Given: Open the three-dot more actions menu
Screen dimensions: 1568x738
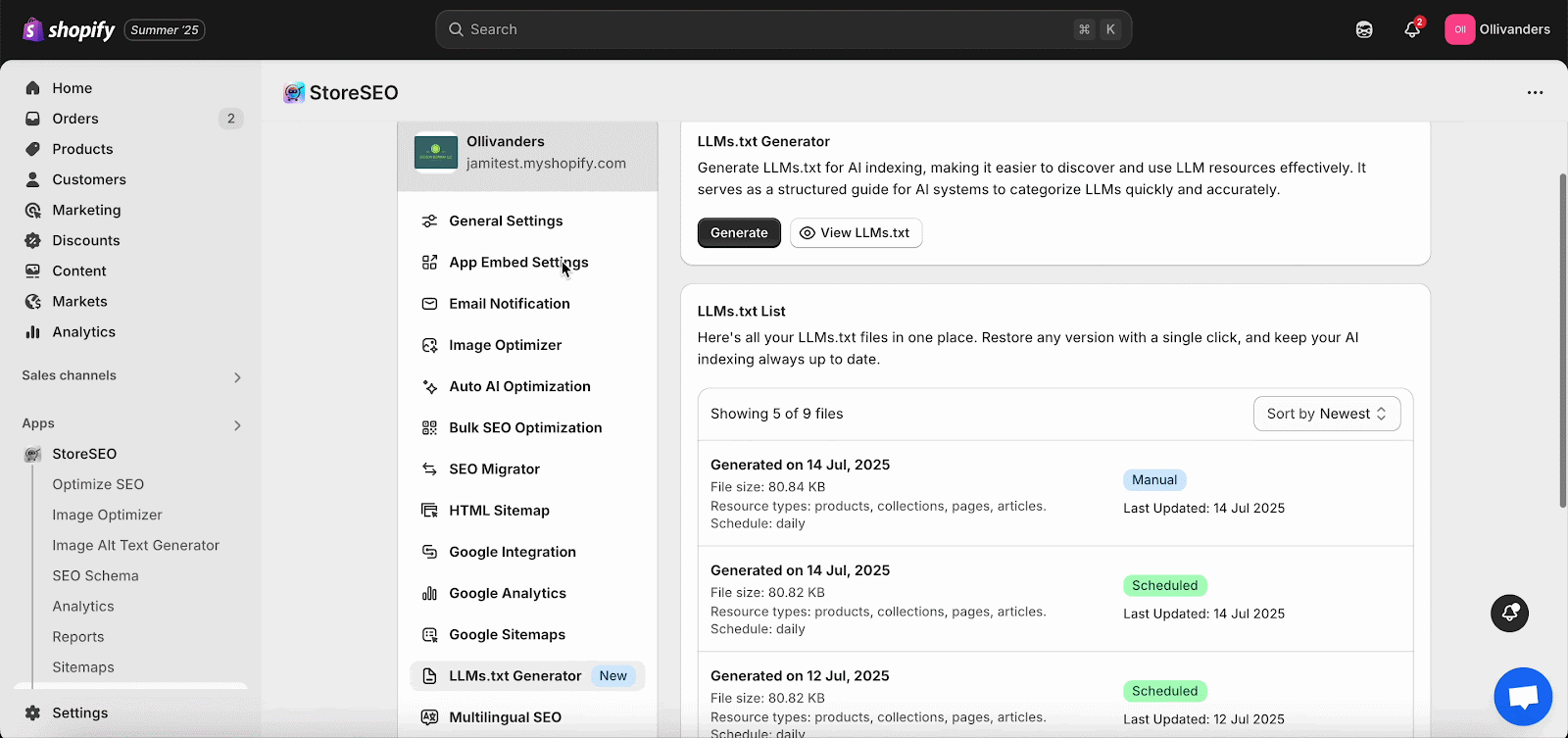Looking at the screenshot, I should click(1535, 93).
